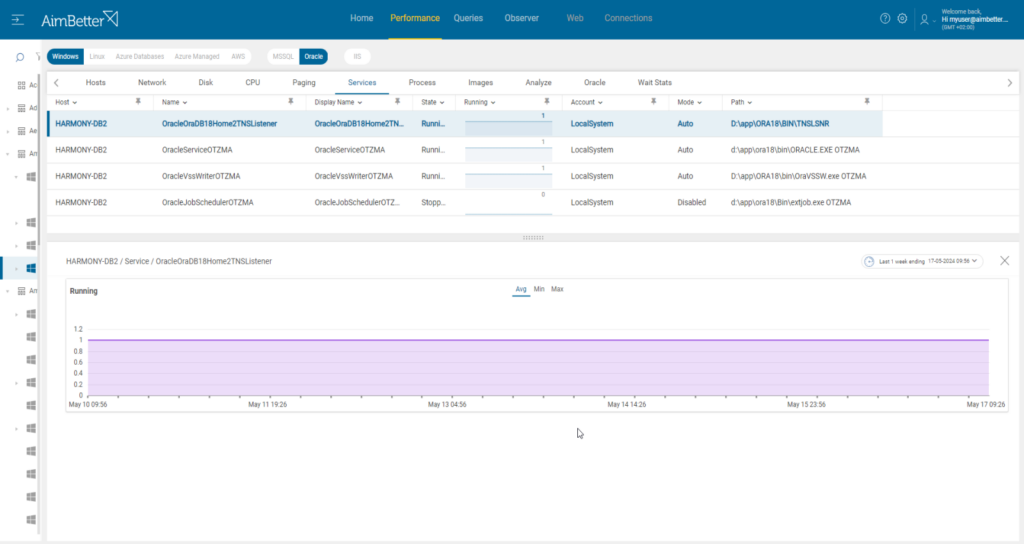
Task: Toggle the Linux platform filter
Action: tap(97, 57)
